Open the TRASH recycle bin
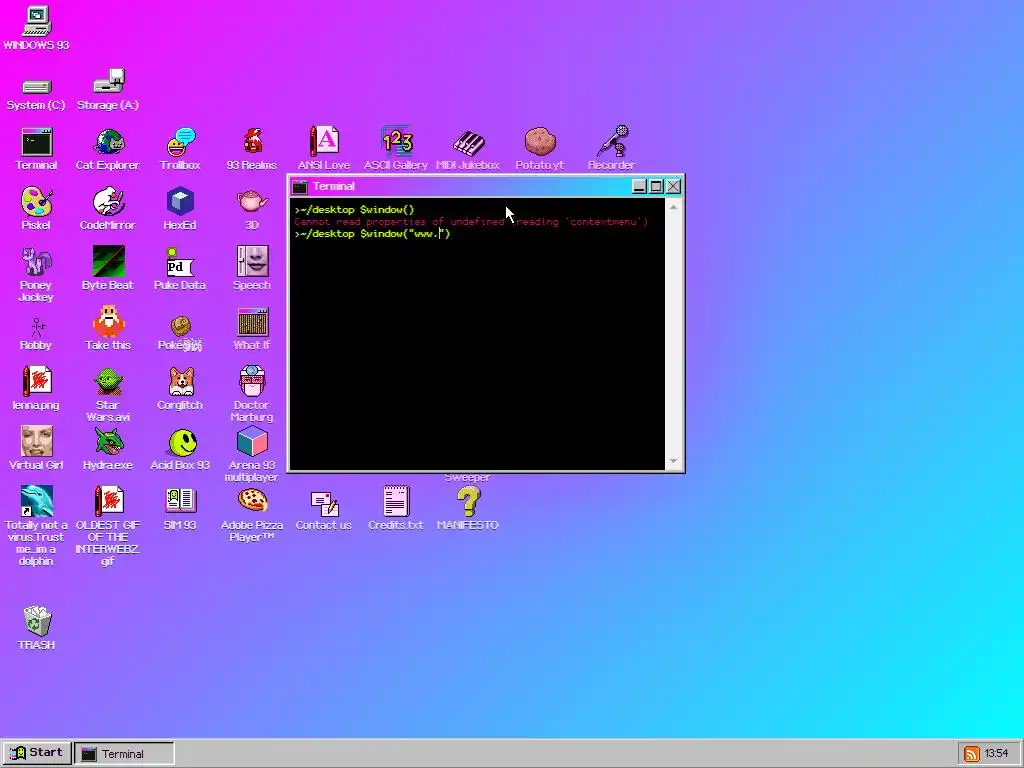1024x768 pixels. [x=36, y=628]
